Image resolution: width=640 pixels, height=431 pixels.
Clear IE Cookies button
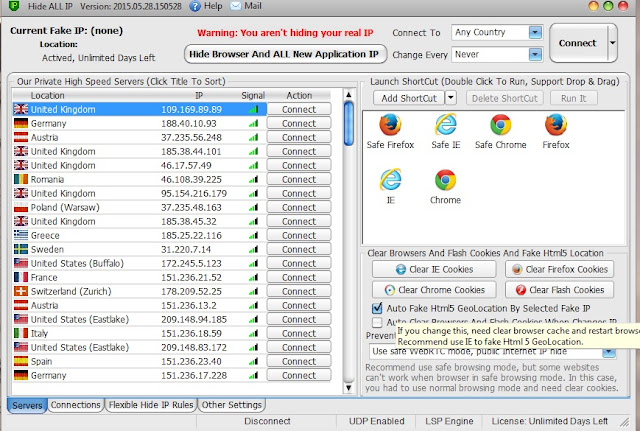[x=434, y=269]
